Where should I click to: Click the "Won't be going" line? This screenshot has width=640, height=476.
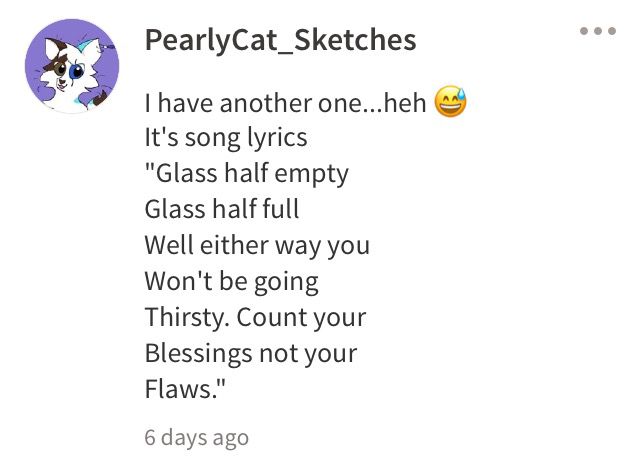(232, 282)
